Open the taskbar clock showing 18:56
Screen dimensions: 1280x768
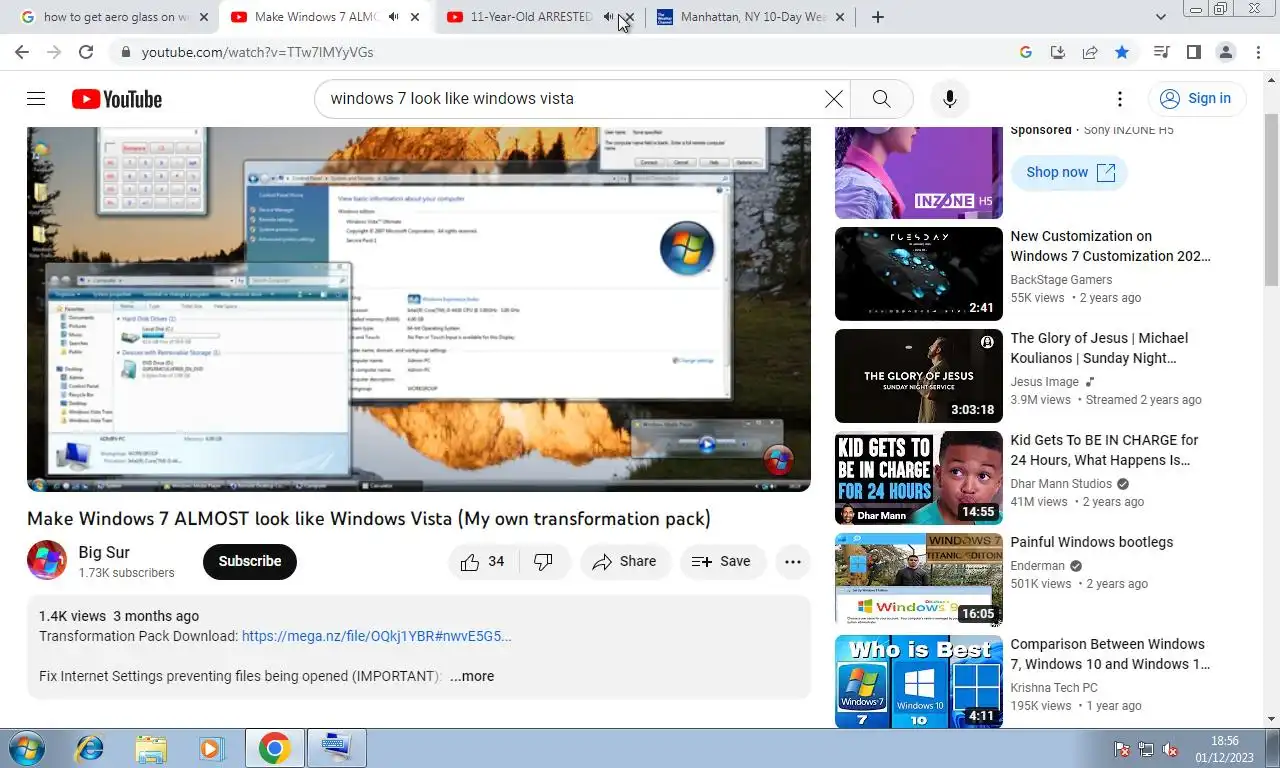pyautogui.click(x=1224, y=748)
